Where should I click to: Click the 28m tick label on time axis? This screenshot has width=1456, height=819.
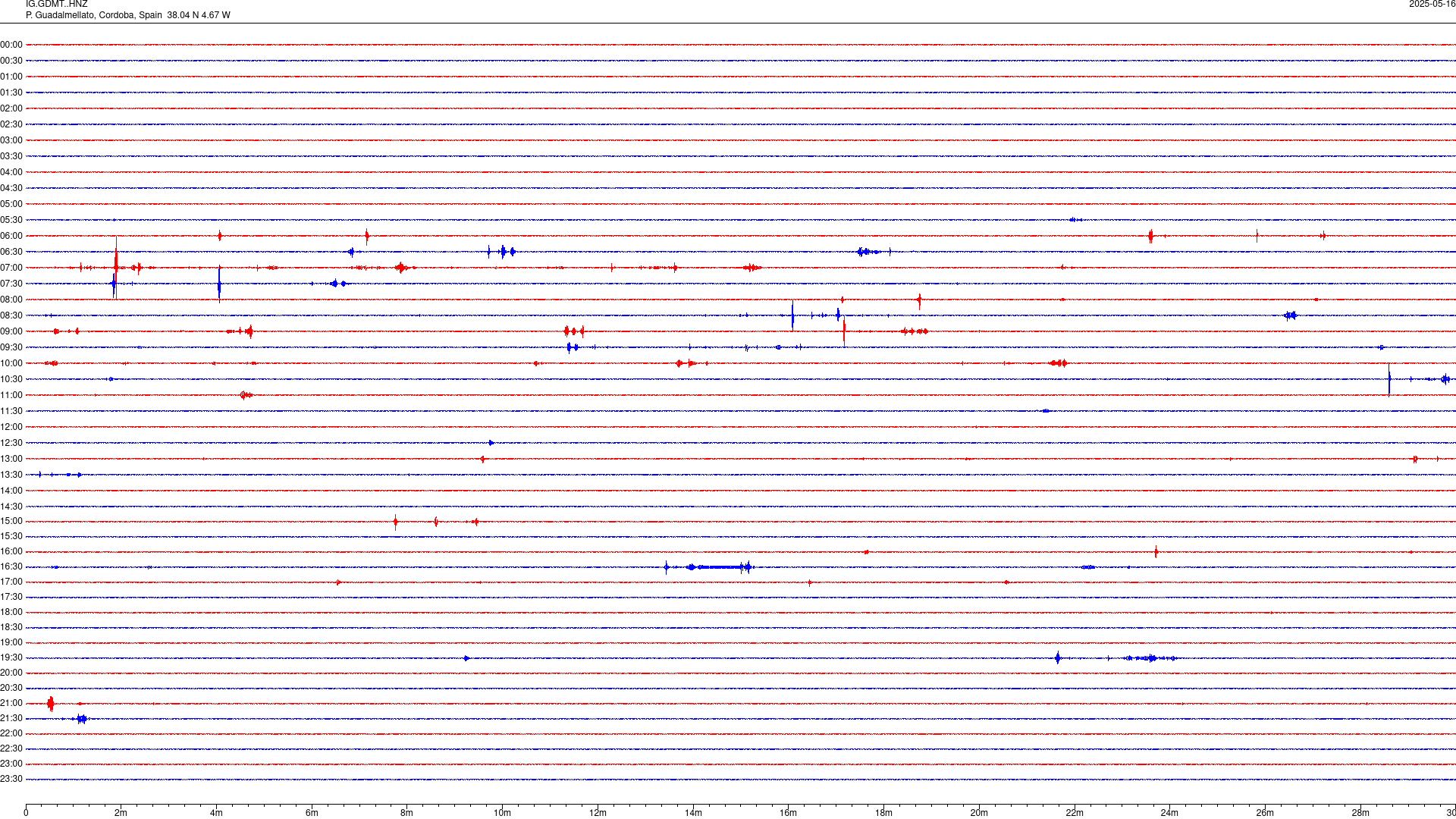coord(1360,813)
